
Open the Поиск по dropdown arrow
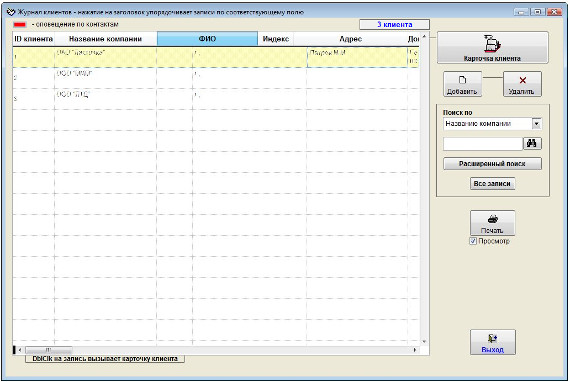537,124
